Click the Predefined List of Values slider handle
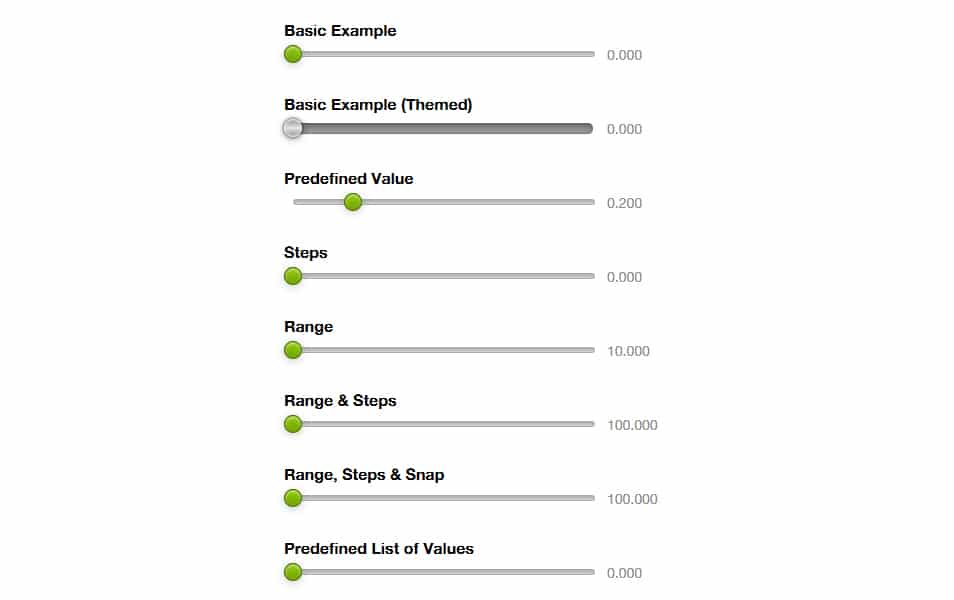The image size is (954, 600). (293, 572)
